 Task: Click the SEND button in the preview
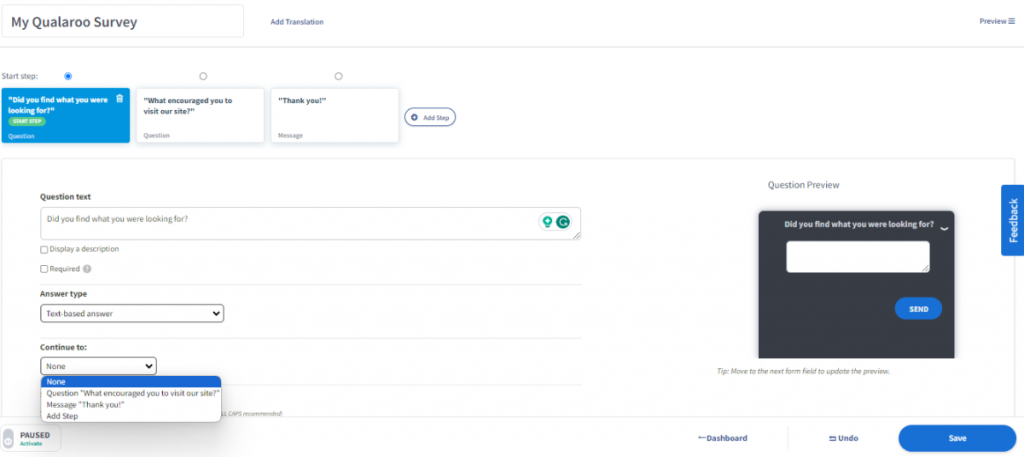pyautogui.click(x=918, y=309)
